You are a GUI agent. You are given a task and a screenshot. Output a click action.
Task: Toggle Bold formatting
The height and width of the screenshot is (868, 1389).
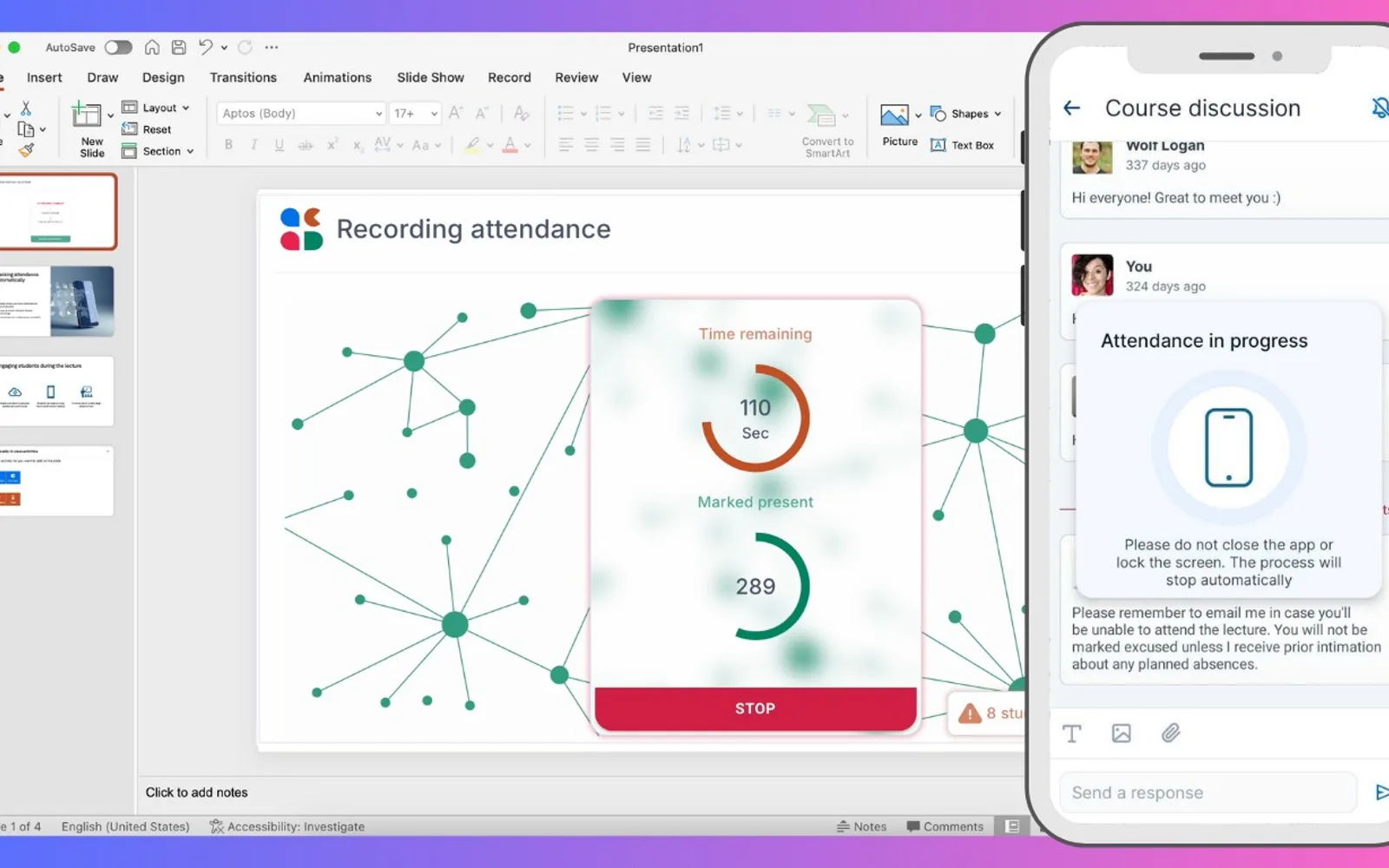click(x=228, y=145)
